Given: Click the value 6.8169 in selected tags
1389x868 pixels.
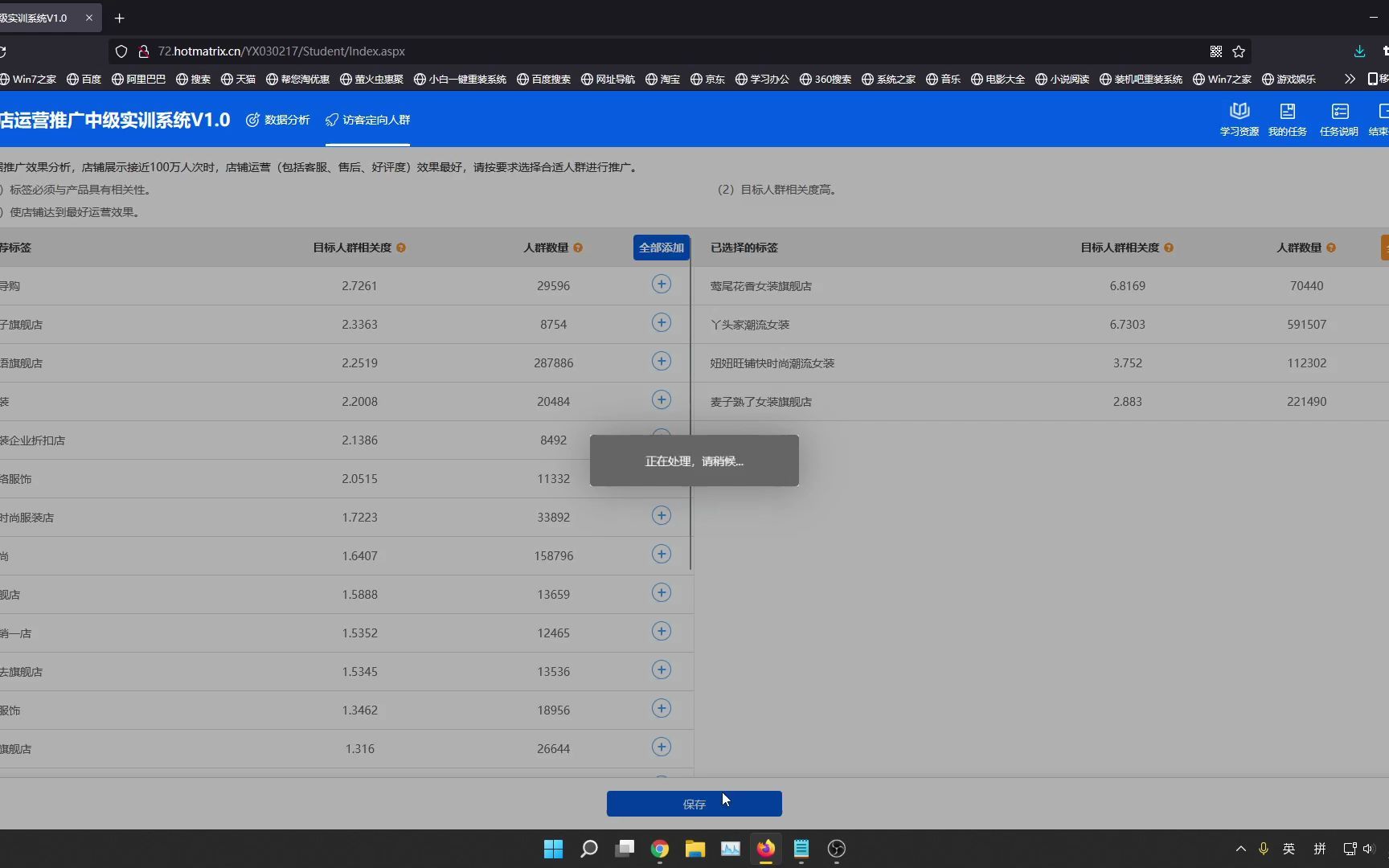Looking at the screenshot, I should click(x=1127, y=286).
